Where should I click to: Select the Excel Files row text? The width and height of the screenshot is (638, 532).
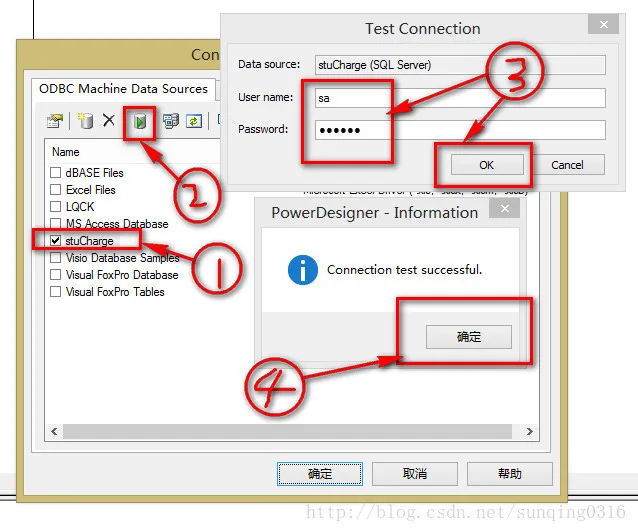pyautogui.click(x=91, y=190)
